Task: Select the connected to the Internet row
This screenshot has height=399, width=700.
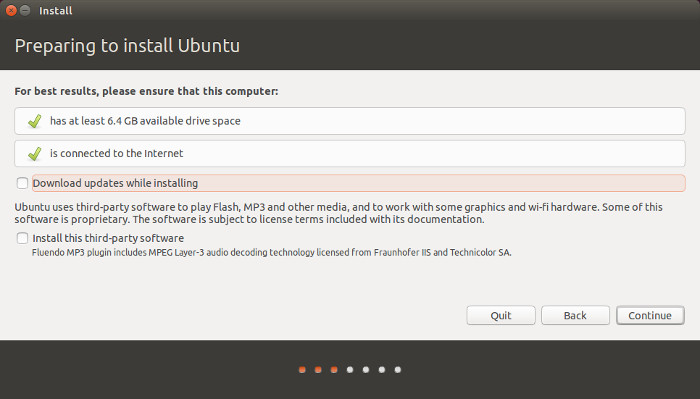Action: pyautogui.click(x=350, y=154)
